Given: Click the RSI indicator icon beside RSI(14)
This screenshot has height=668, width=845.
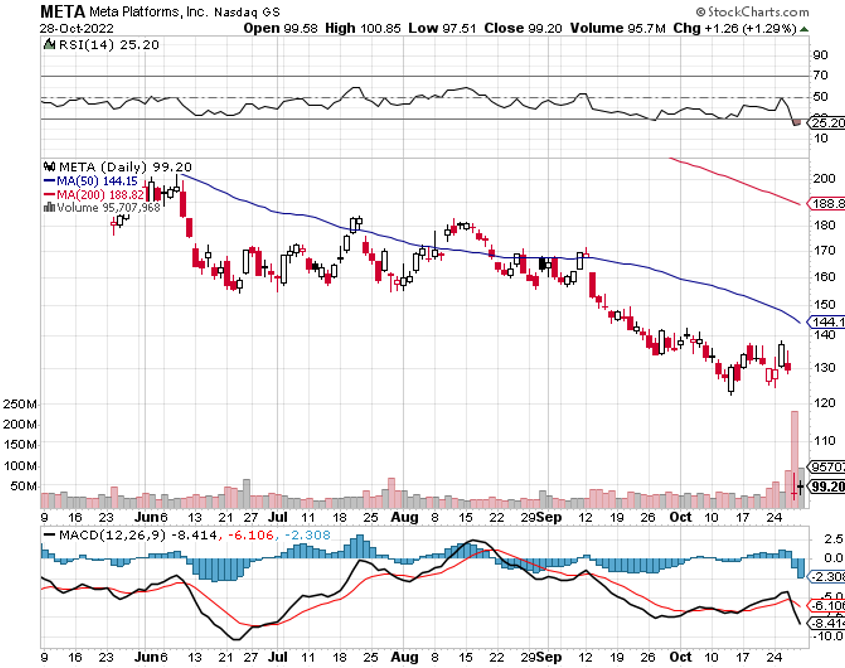Looking at the screenshot, I should (49, 44).
